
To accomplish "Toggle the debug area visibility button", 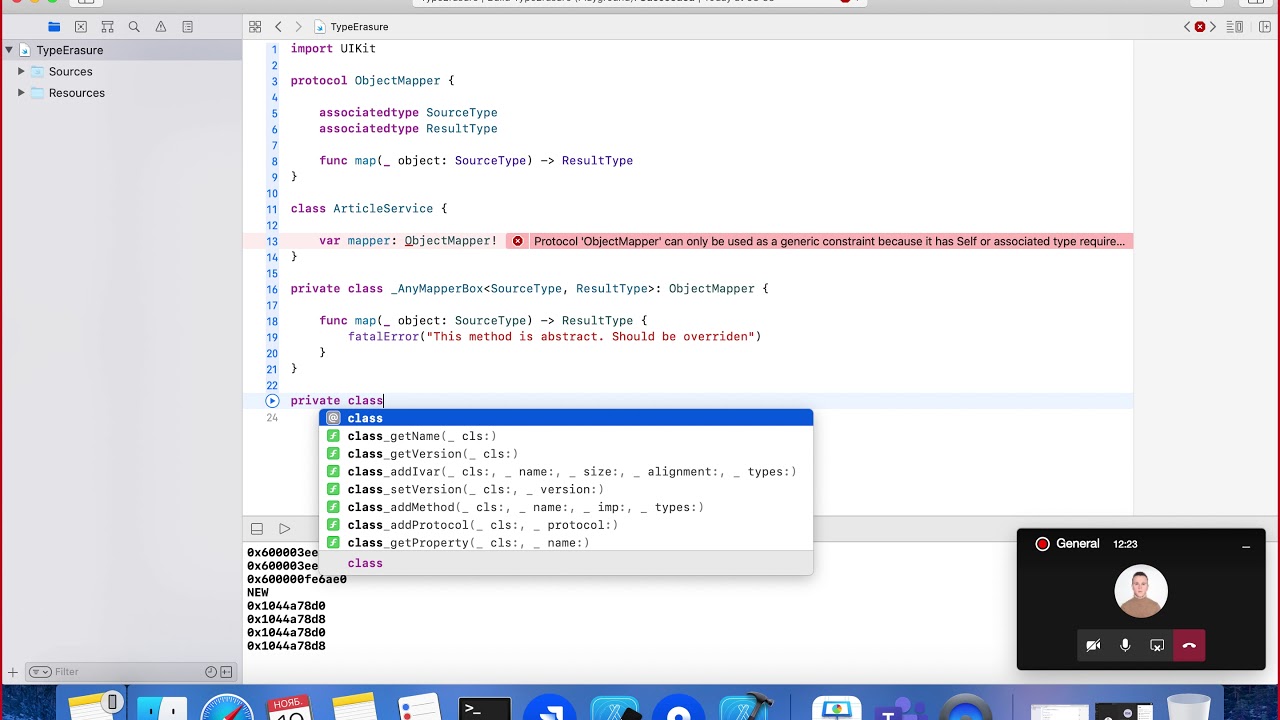I will coord(257,529).
